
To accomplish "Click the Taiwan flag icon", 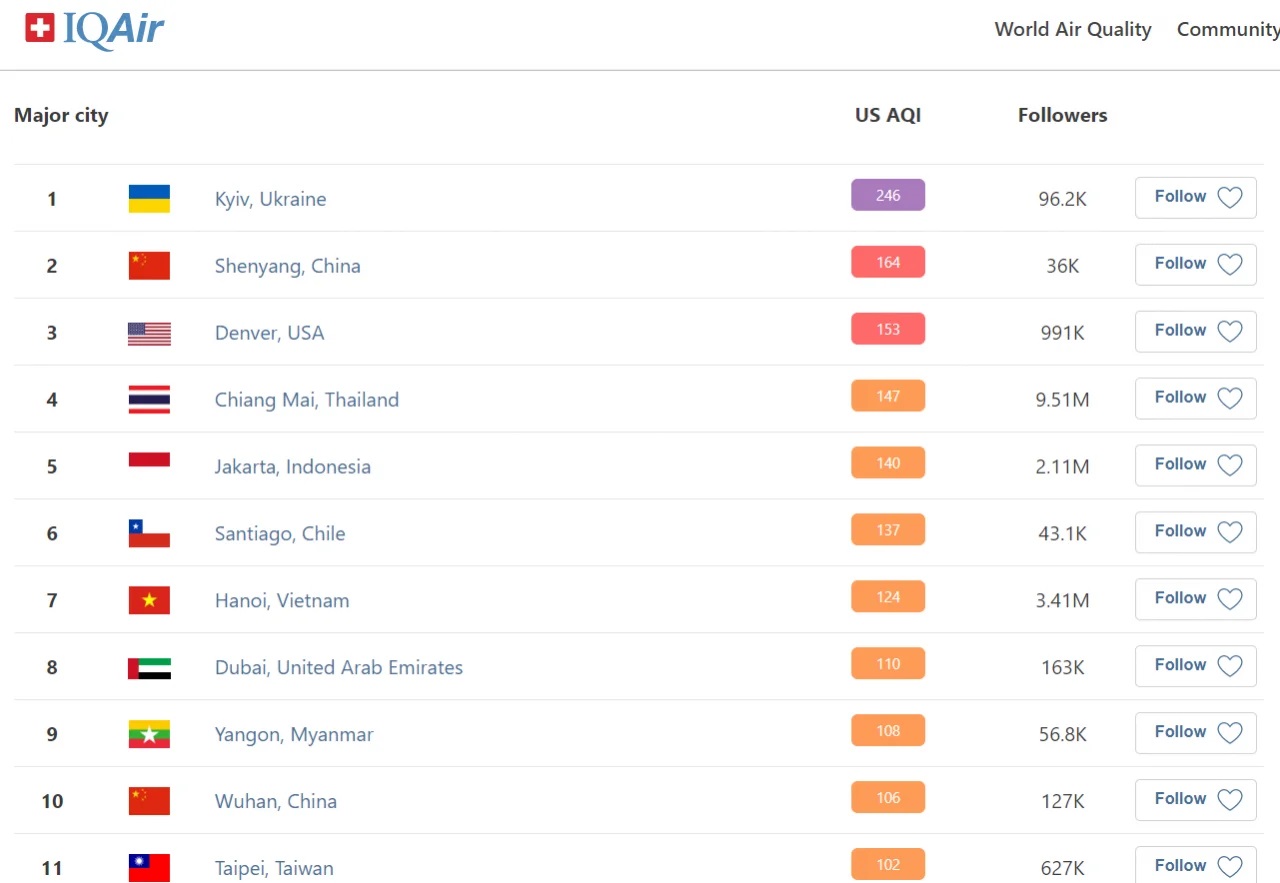I will tap(149, 867).
